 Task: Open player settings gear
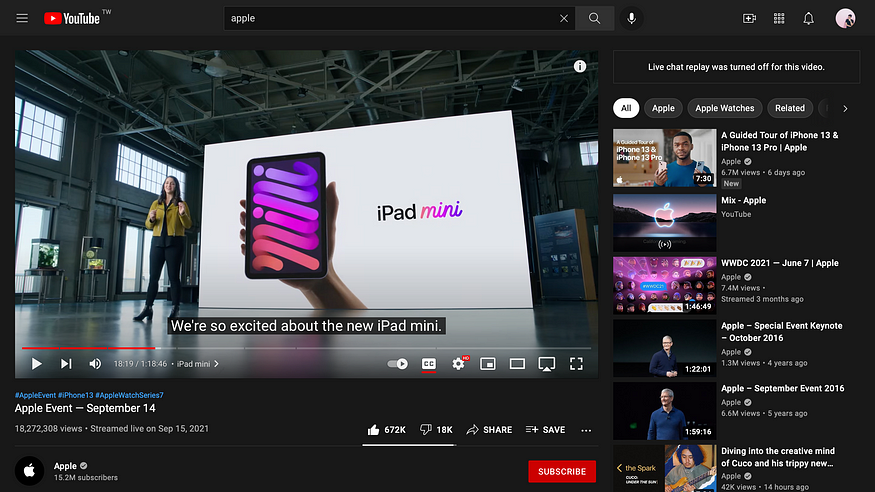459,364
